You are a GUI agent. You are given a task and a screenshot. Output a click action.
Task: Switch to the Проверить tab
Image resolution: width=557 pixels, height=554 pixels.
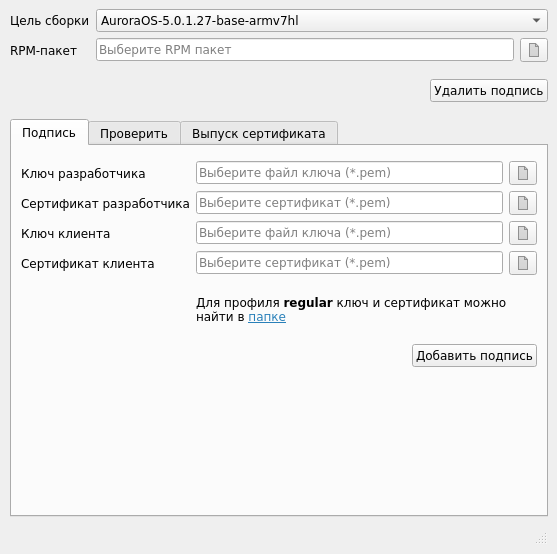point(134,134)
